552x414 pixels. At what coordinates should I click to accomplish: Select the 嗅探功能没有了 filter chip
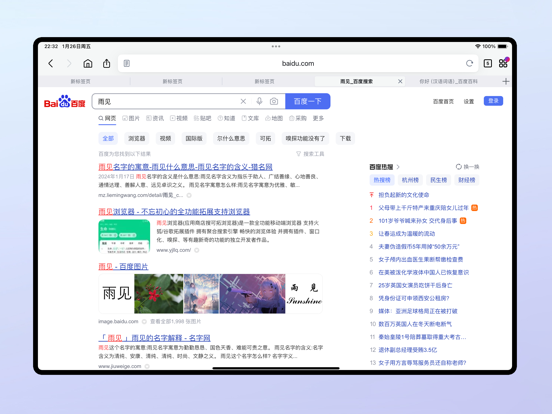point(305,138)
